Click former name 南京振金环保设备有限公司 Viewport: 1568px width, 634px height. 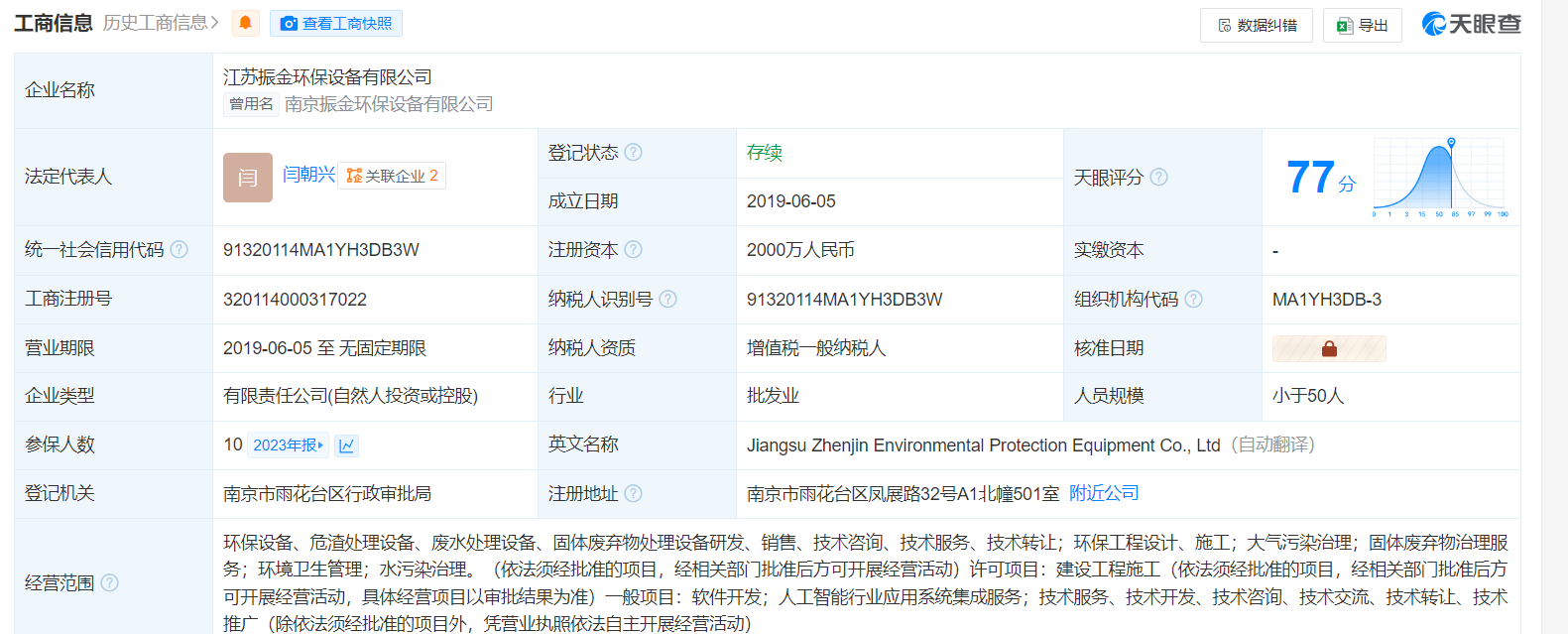pos(389,104)
